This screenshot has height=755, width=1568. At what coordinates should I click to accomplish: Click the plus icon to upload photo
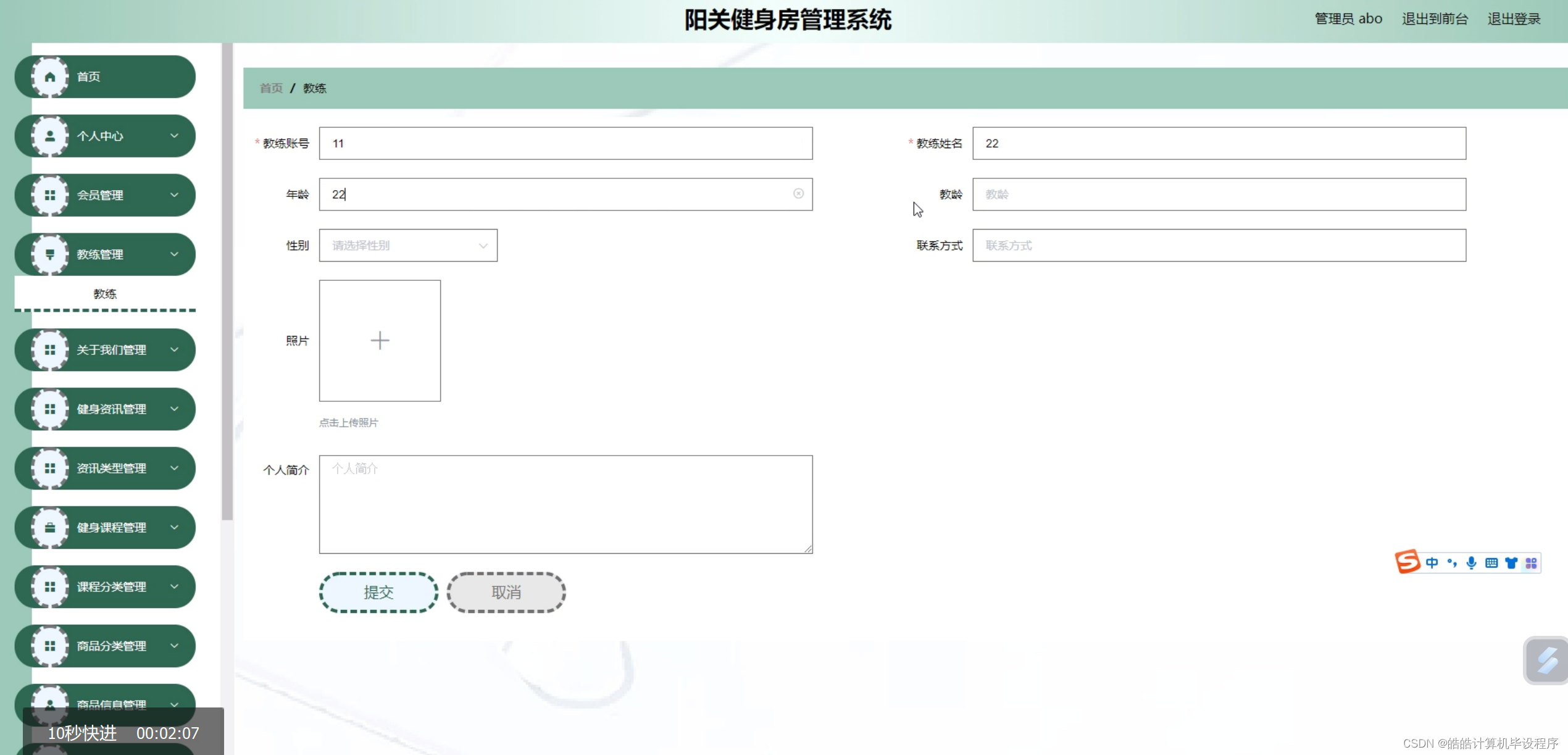tap(380, 341)
